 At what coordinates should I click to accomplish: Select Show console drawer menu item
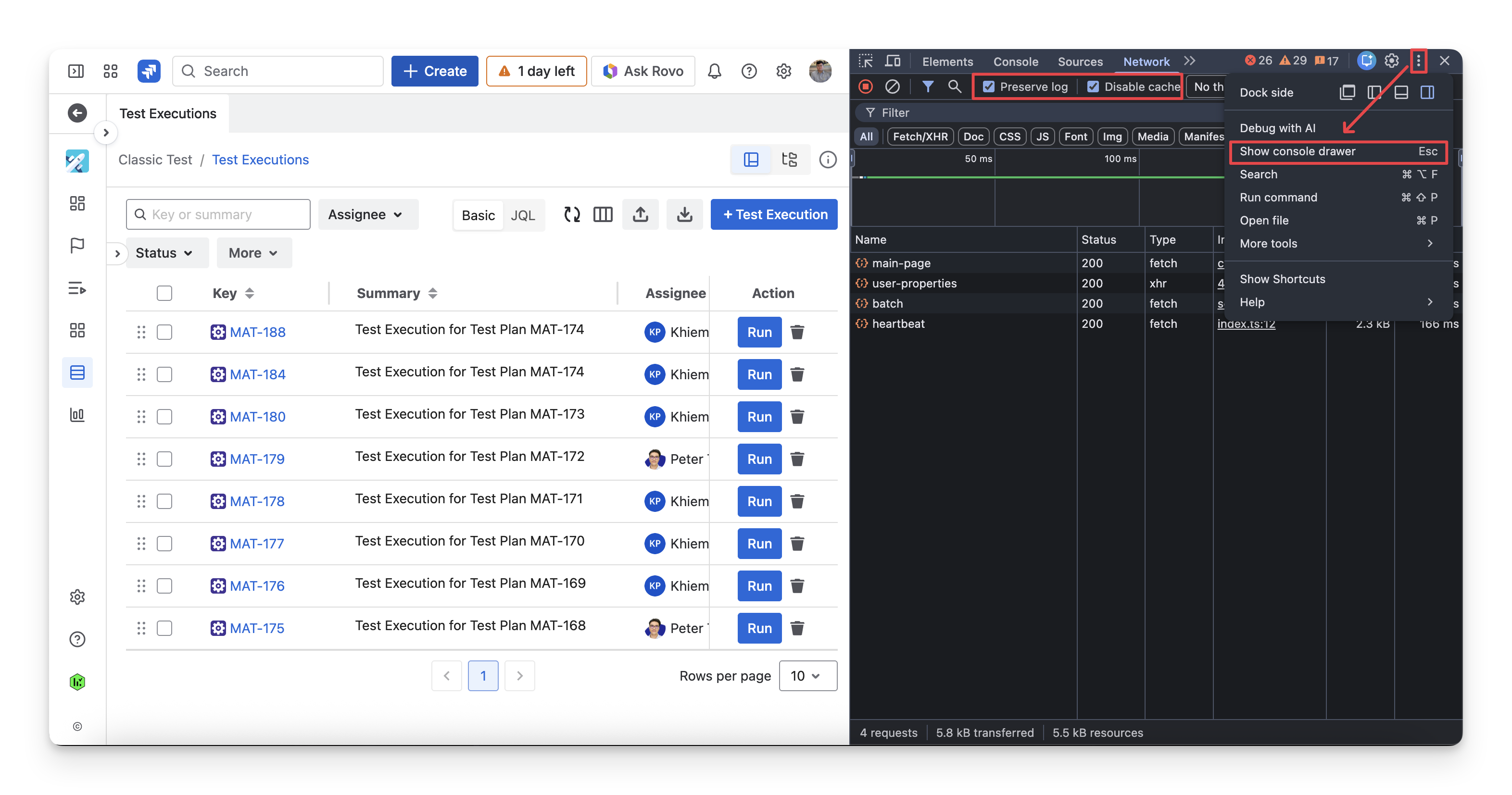1298,151
